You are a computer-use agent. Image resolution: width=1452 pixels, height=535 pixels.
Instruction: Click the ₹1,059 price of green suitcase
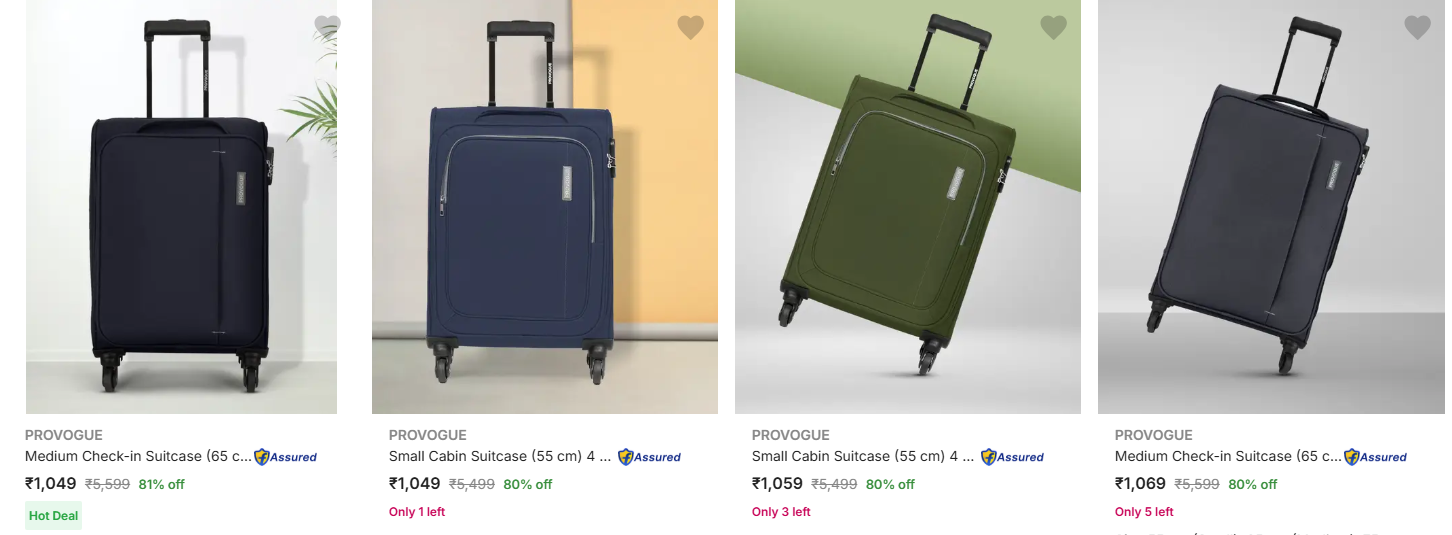coord(777,484)
